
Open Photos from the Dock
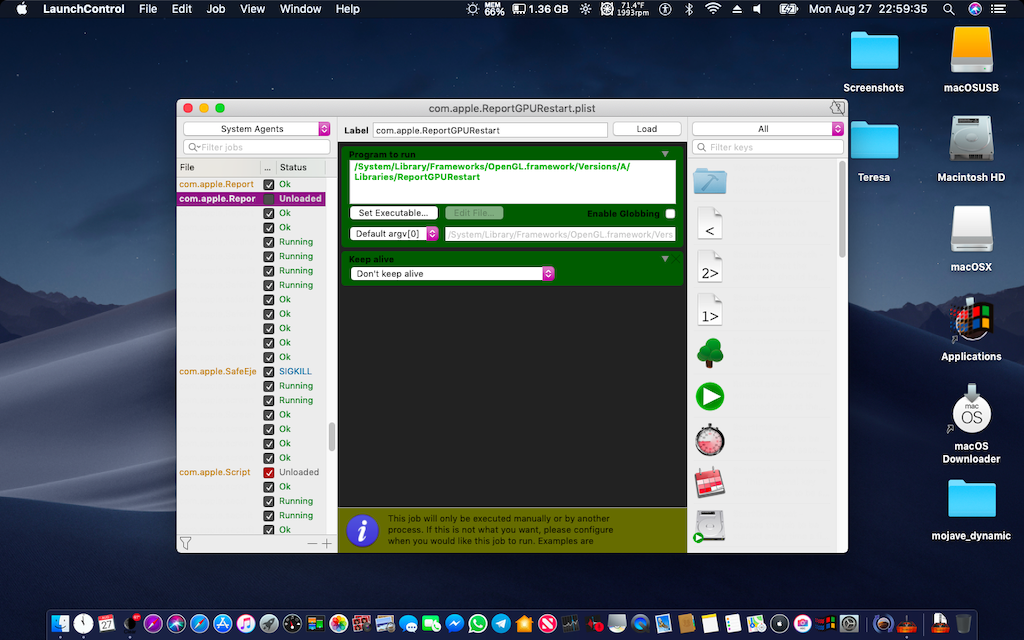(x=338, y=624)
